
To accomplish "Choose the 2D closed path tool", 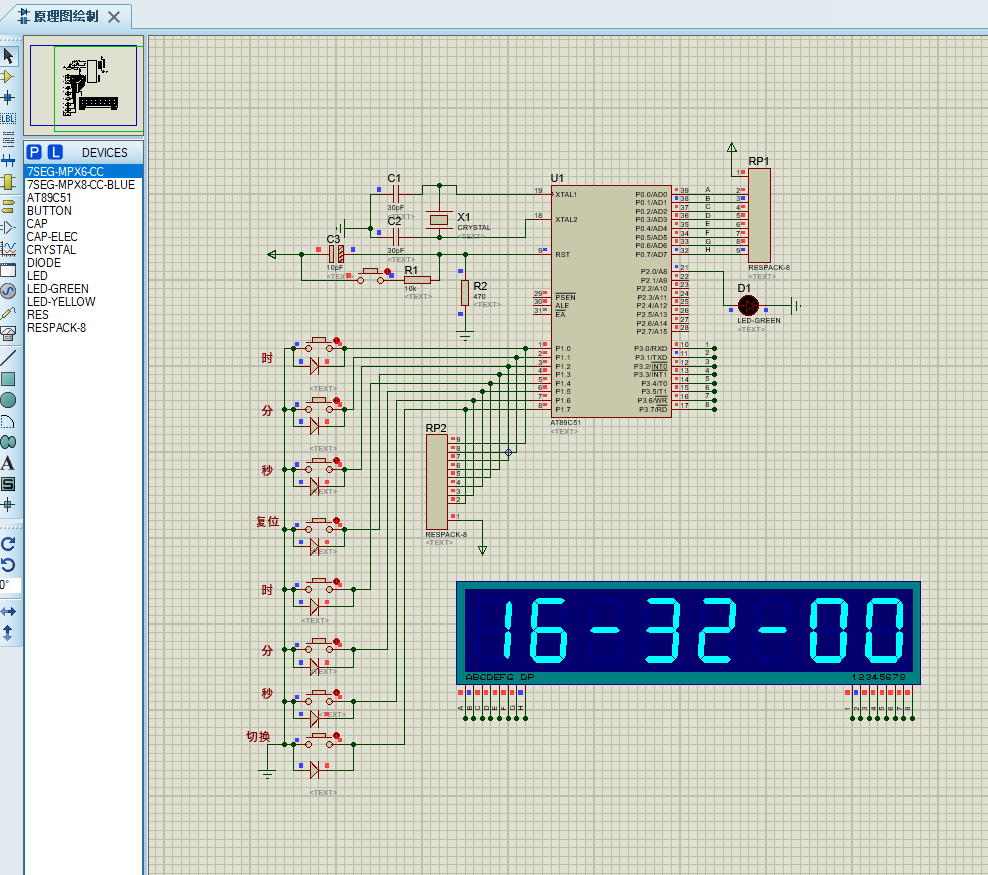I will pyautogui.click(x=8, y=442).
